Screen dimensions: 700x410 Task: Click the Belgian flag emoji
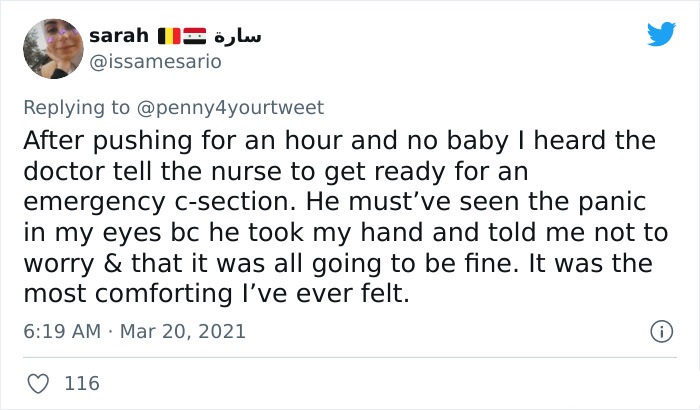pos(169,36)
